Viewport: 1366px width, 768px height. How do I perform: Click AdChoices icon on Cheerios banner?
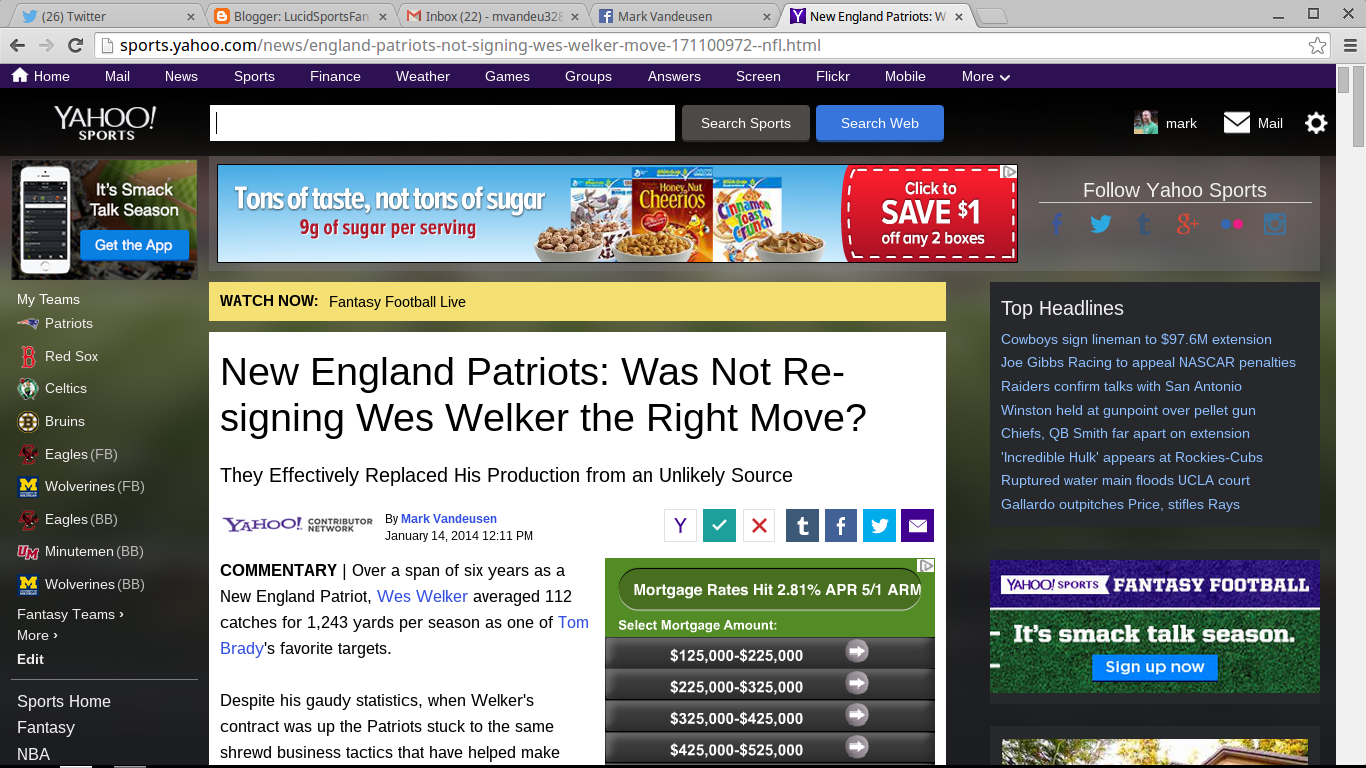[x=1009, y=172]
